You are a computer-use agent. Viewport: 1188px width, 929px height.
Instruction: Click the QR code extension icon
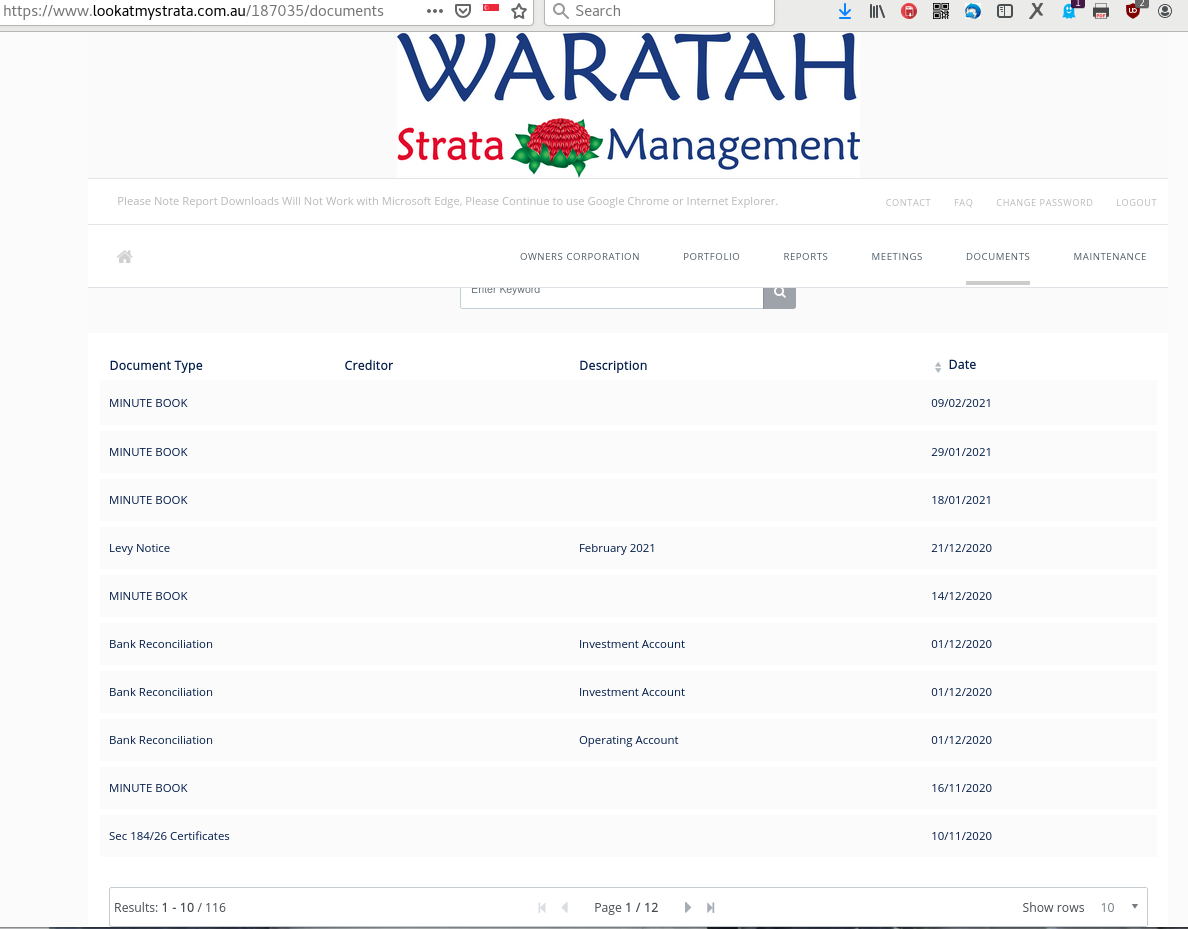click(941, 11)
